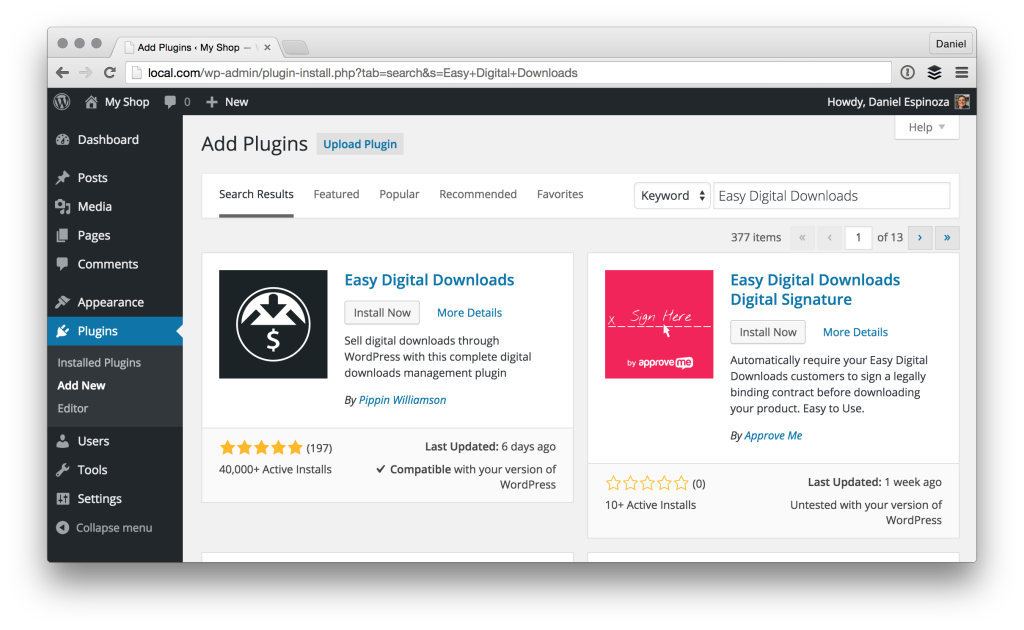Expand the Help panel
Viewport: 1024px width, 630px height.
[x=927, y=127]
